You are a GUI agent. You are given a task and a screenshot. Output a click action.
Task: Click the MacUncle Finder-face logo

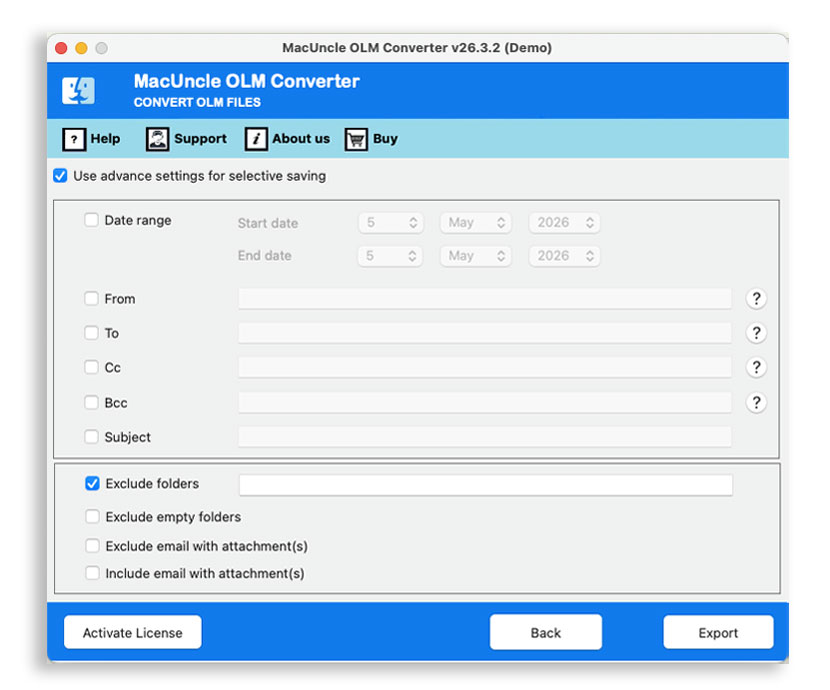click(78, 90)
